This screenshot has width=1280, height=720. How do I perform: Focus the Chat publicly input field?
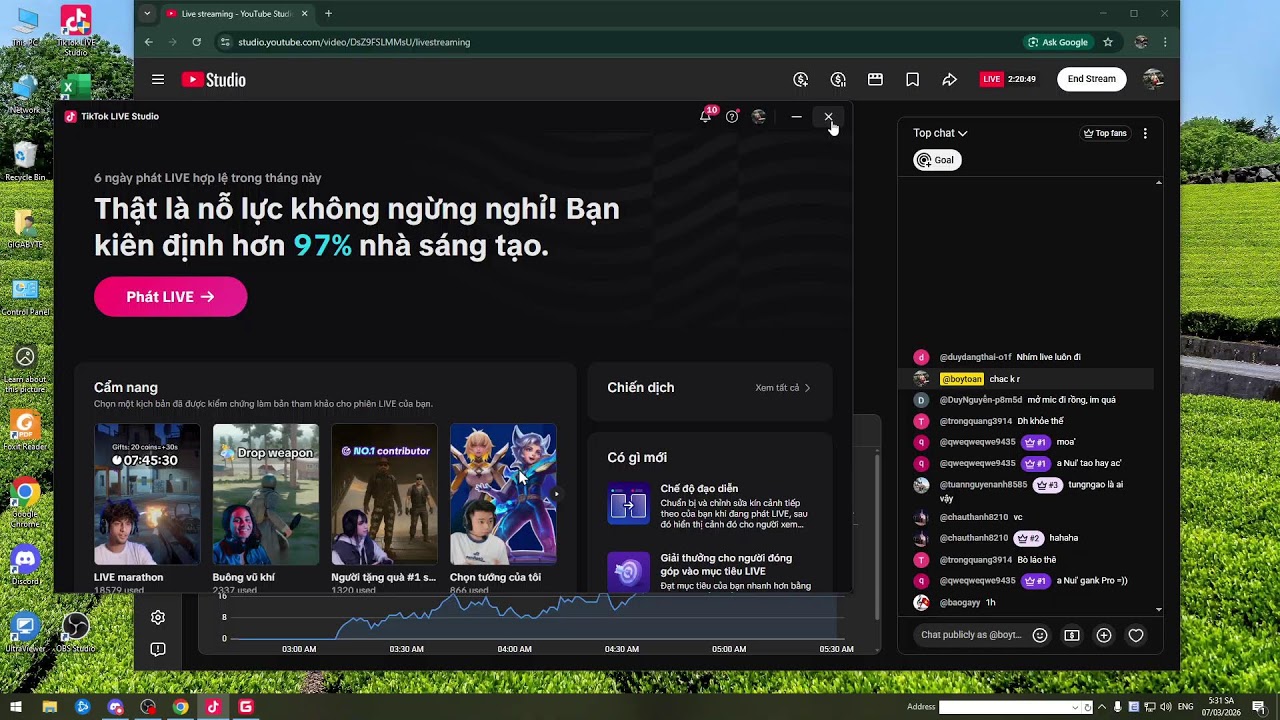click(x=970, y=635)
